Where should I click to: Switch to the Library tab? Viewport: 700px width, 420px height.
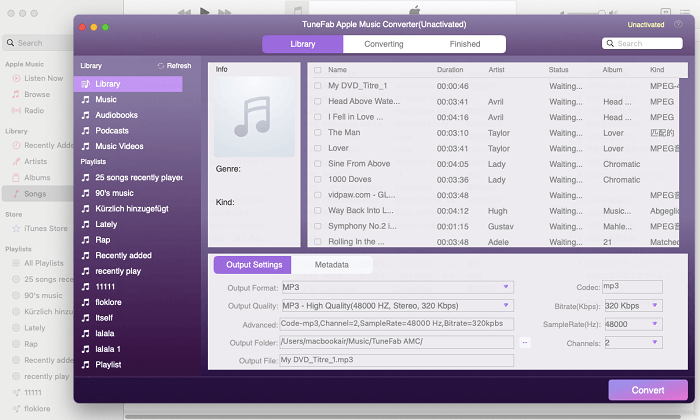click(x=303, y=44)
